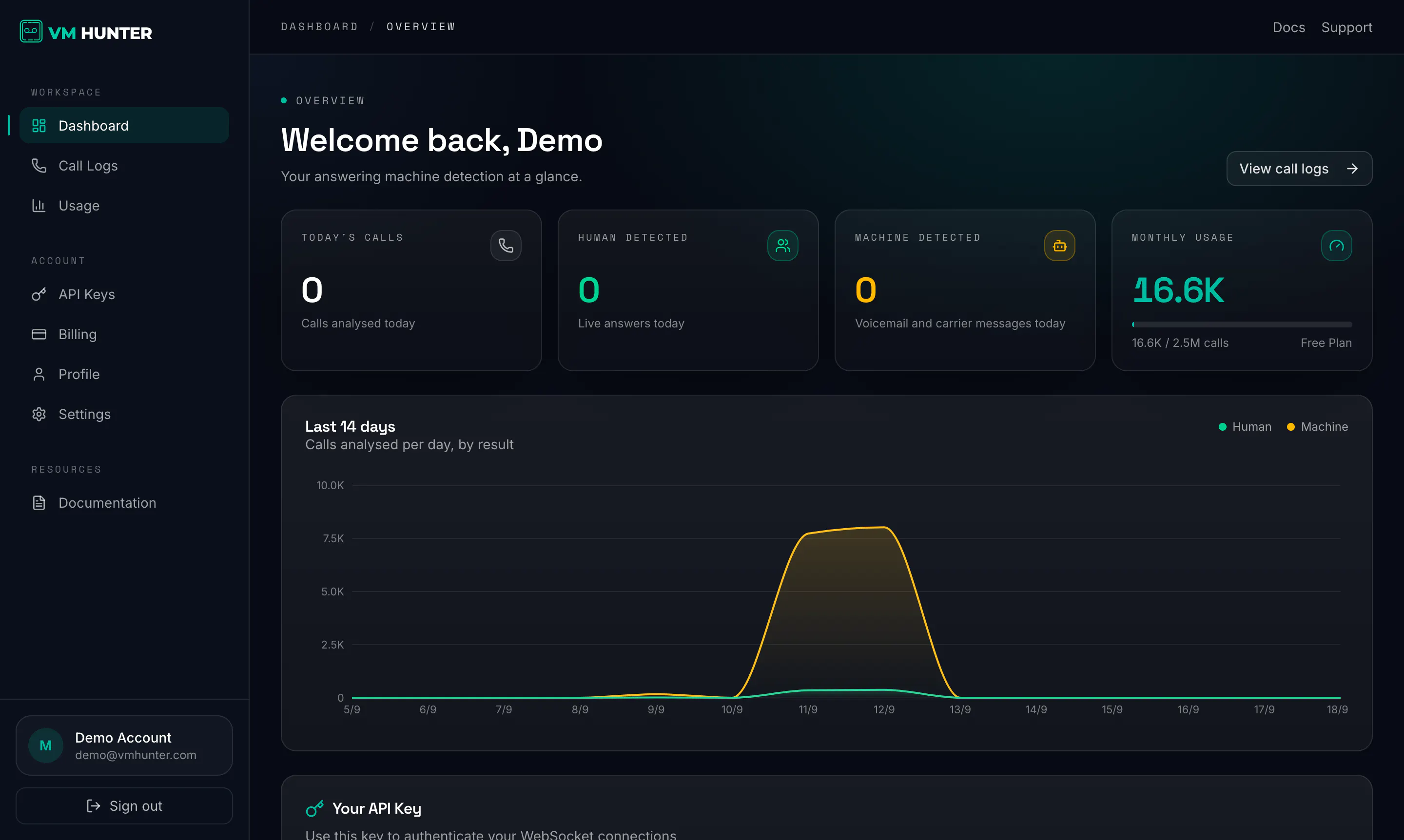Viewport: 1404px width, 840px height.
Task: Toggle the Human legend in chart
Action: click(x=1245, y=426)
